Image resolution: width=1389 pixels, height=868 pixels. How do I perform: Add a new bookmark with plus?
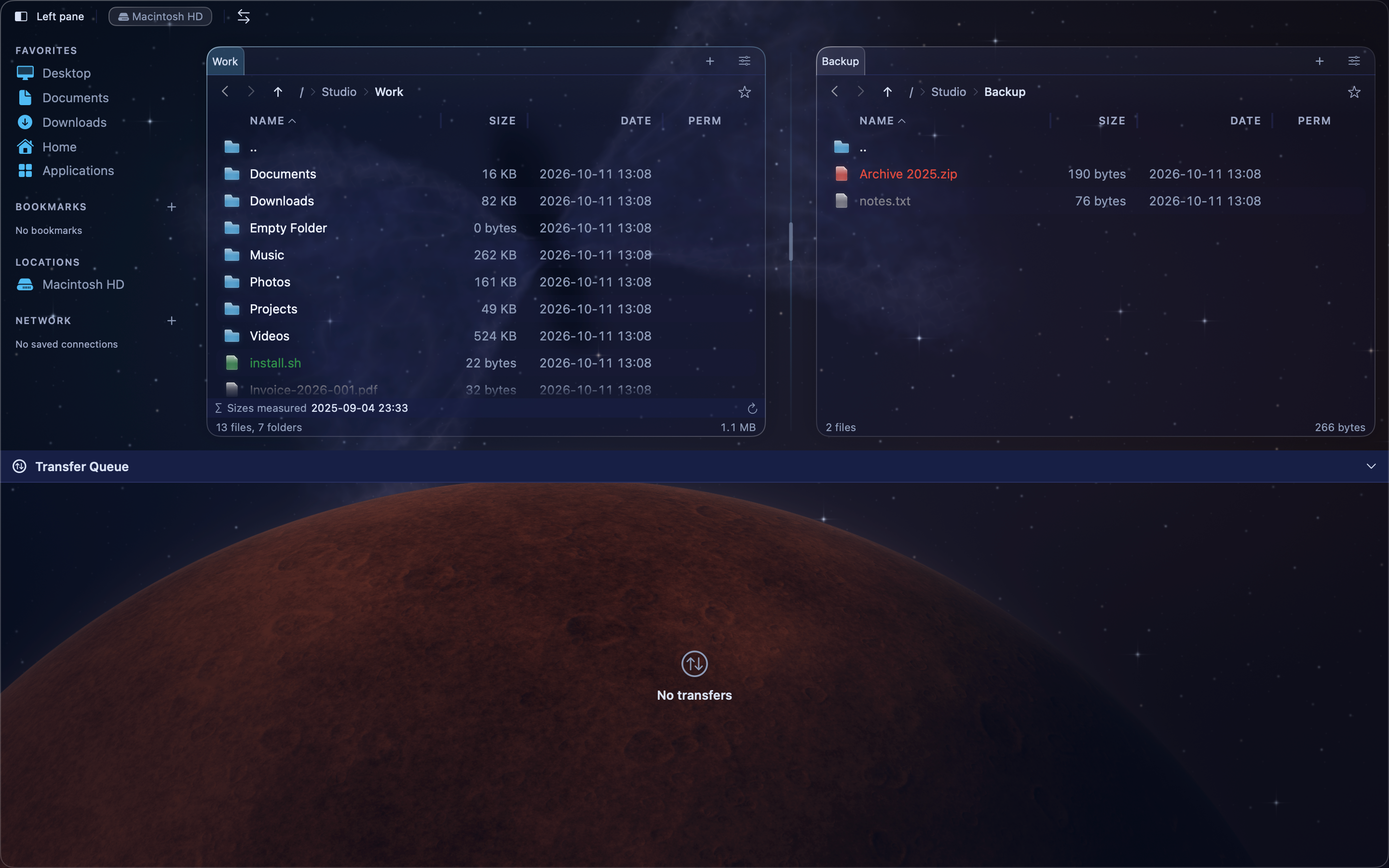[171, 207]
